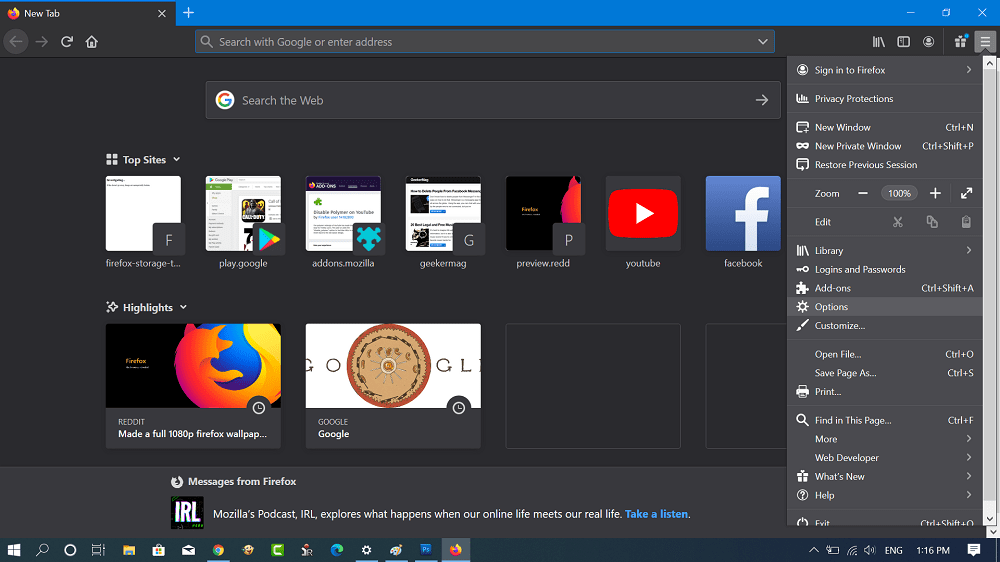This screenshot has width=1000, height=562.
Task: Open the address bar history dropdown
Action: click(x=763, y=42)
